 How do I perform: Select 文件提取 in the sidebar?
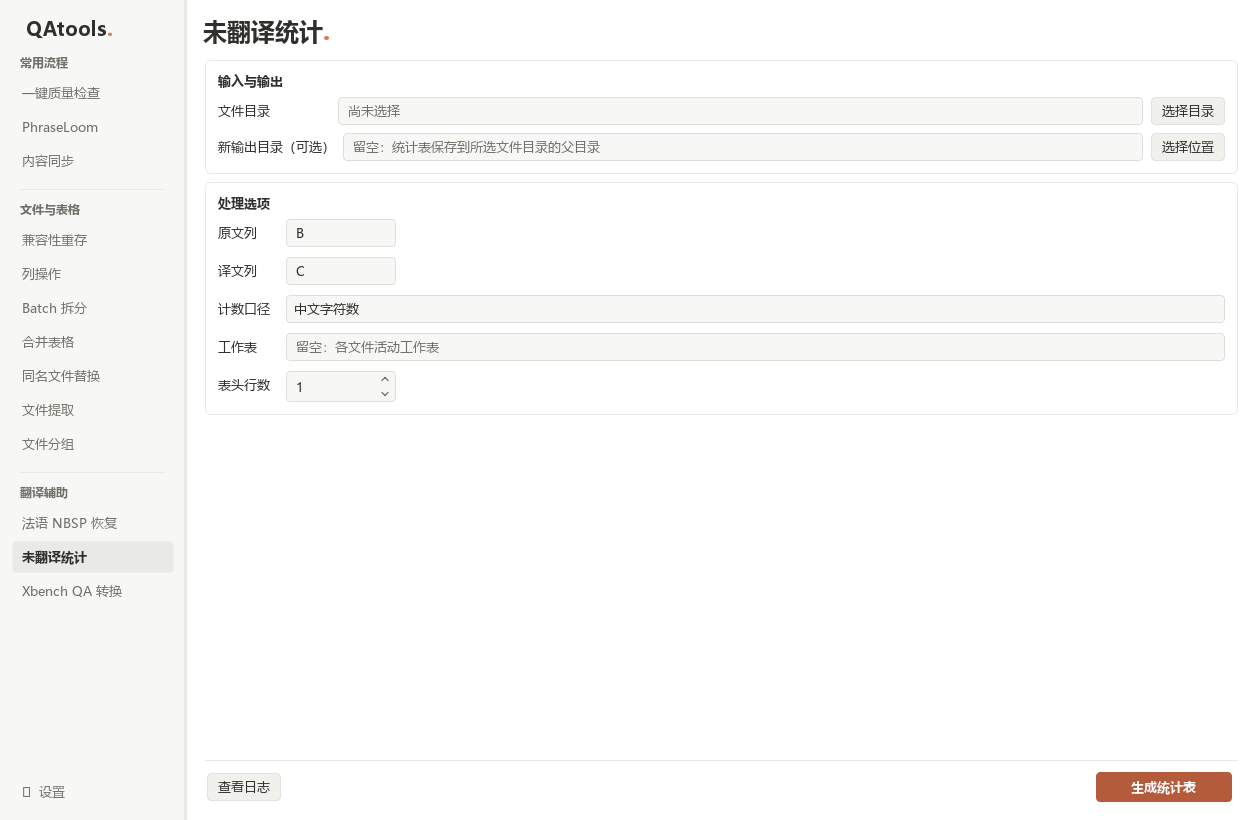point(93,410)
